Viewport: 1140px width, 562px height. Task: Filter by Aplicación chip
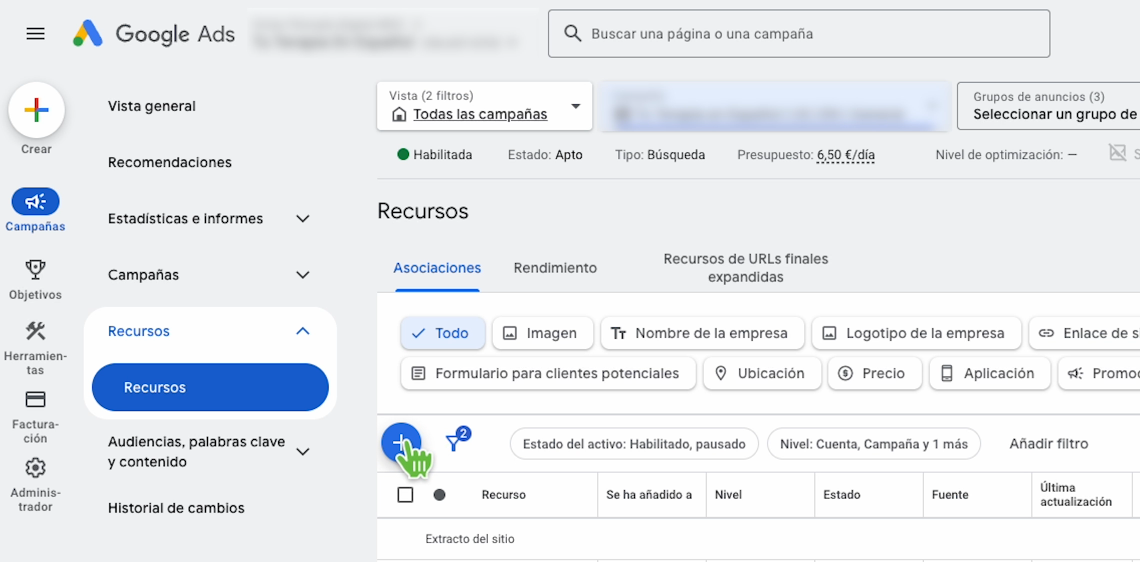pos(990,374)
